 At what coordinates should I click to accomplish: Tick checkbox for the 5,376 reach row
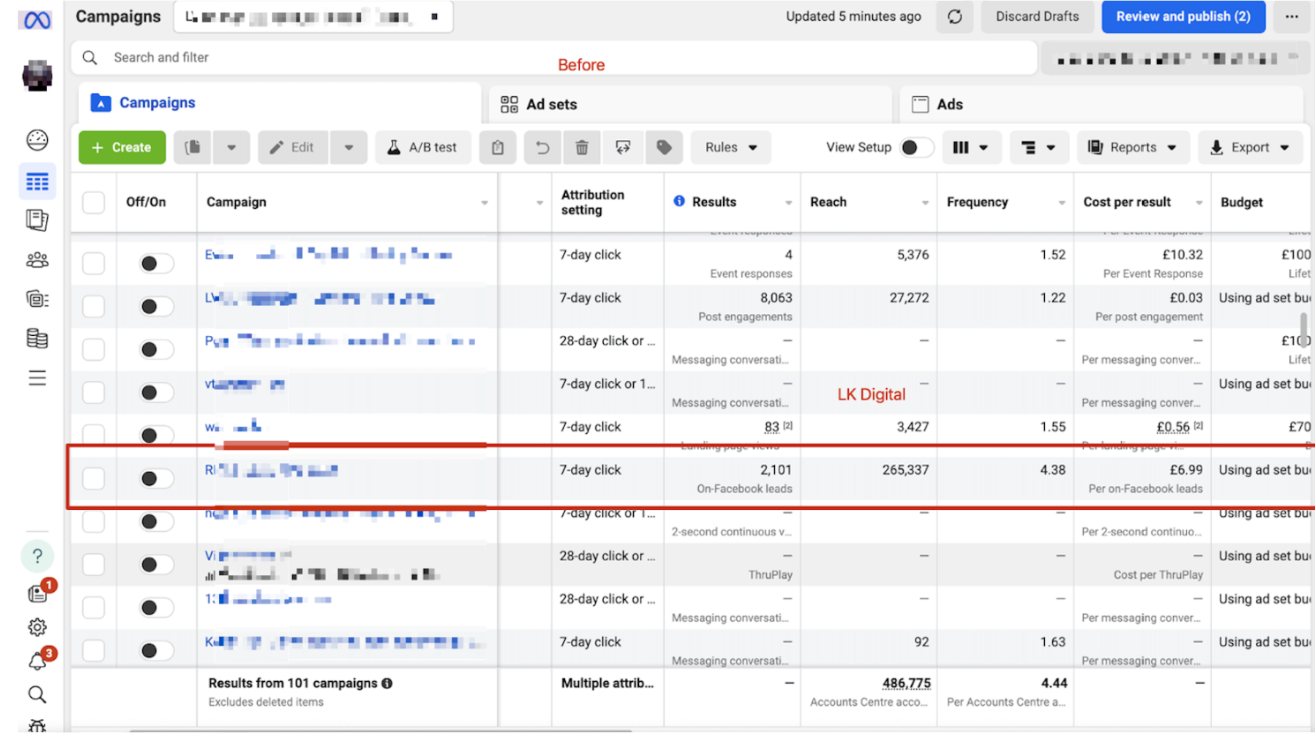pyautogui.click(x=93, y=263)
